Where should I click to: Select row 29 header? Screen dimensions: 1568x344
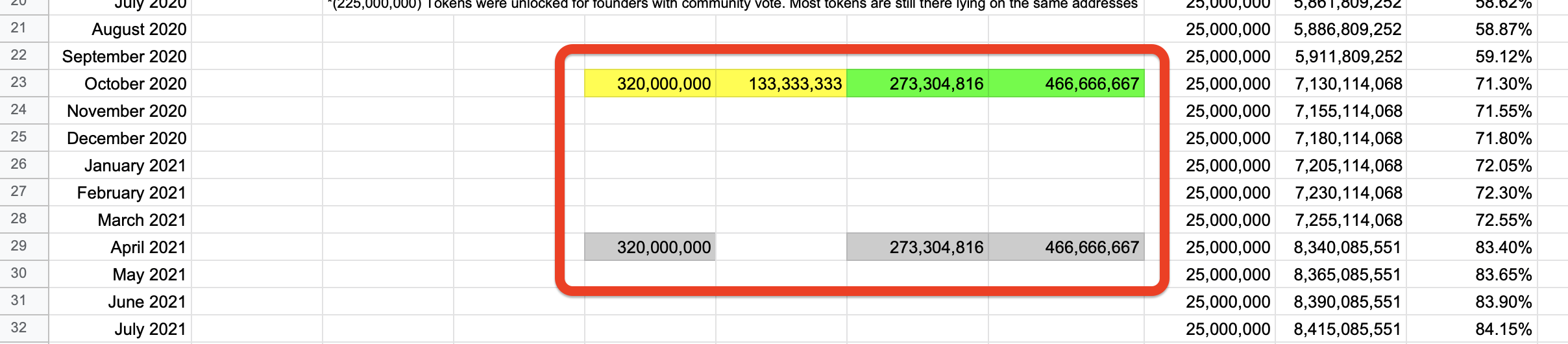pos(19,247)
